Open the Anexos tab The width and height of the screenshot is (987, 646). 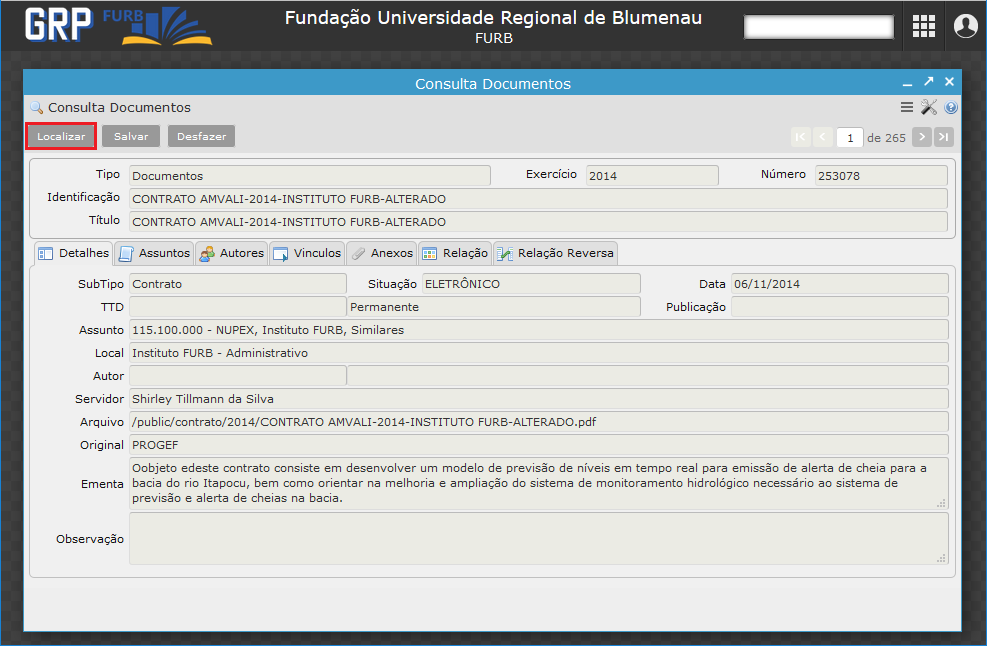click(381, 253)
